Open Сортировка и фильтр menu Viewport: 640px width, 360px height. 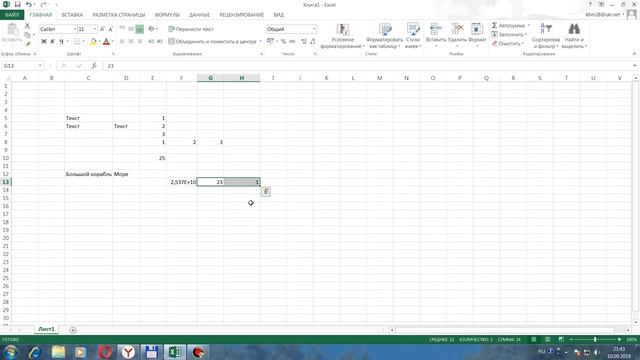coord(546,36)
